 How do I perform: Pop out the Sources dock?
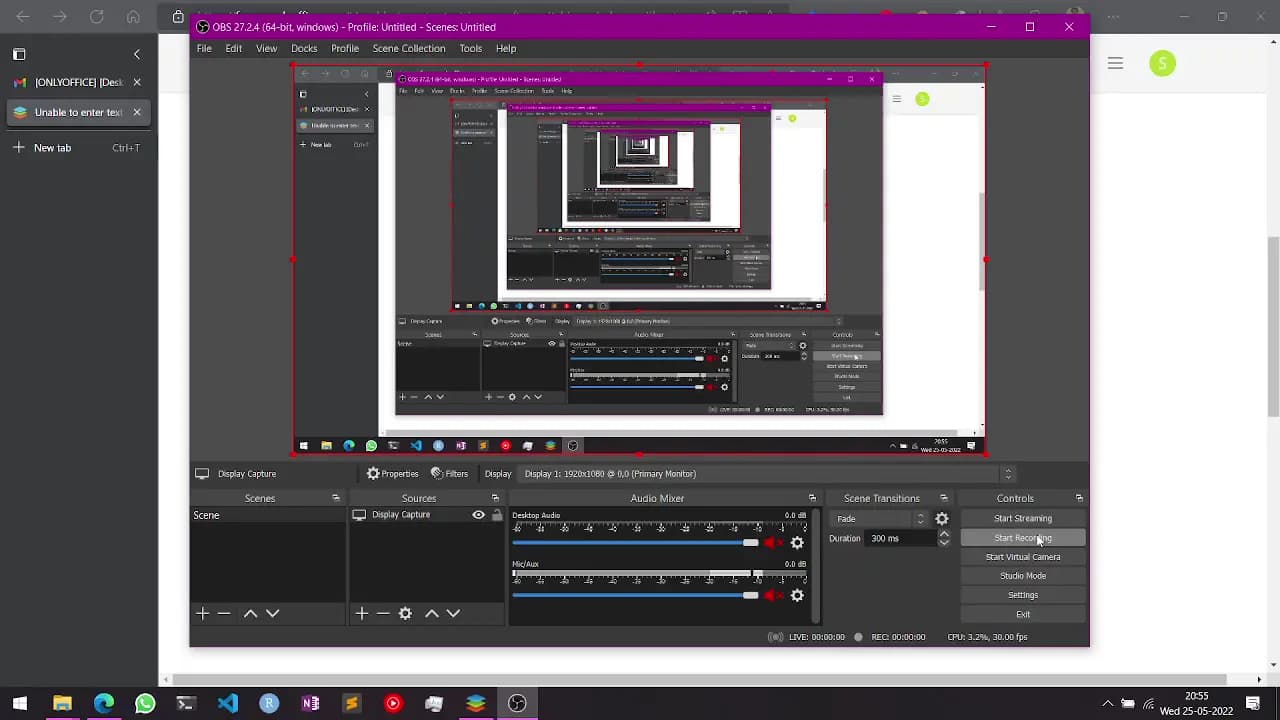click(x=495, y=498)
